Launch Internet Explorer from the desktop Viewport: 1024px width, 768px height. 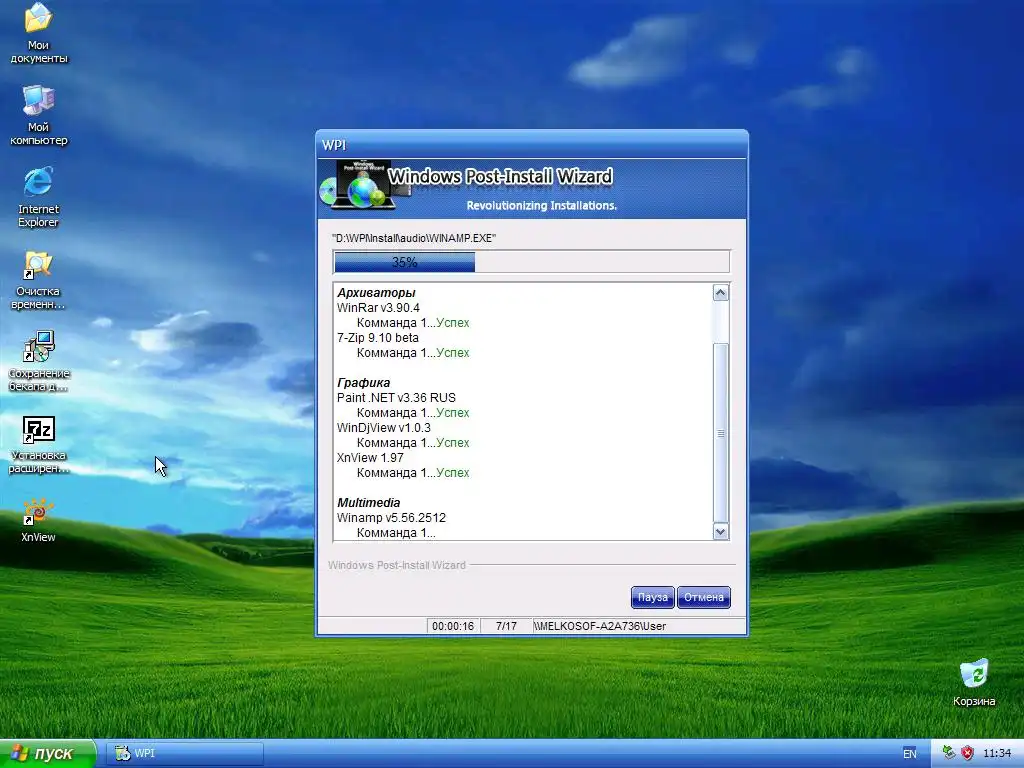pyautogui.click(x=38, y=197)
